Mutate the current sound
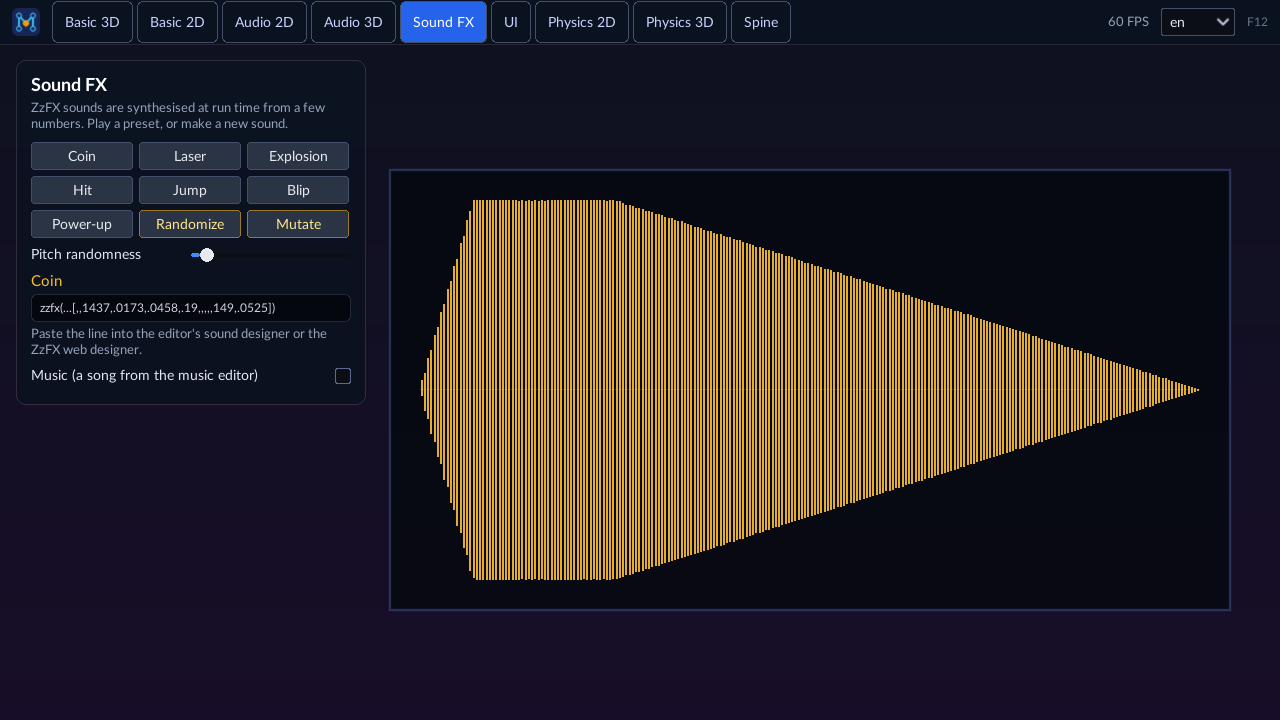1280x720 pixels. click(x=298, y=224)
